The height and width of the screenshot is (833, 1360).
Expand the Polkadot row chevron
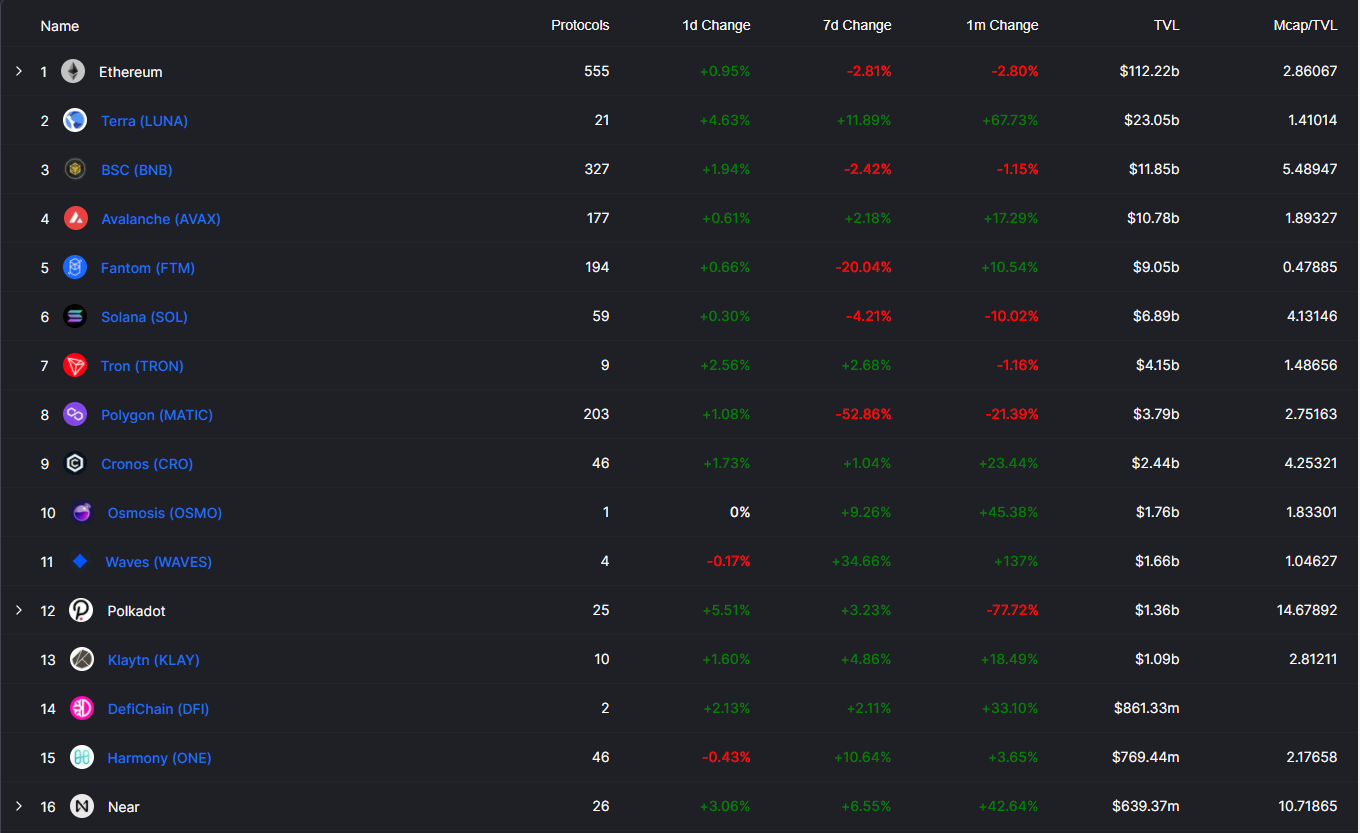pyautogui.click(x=18, y=610)
